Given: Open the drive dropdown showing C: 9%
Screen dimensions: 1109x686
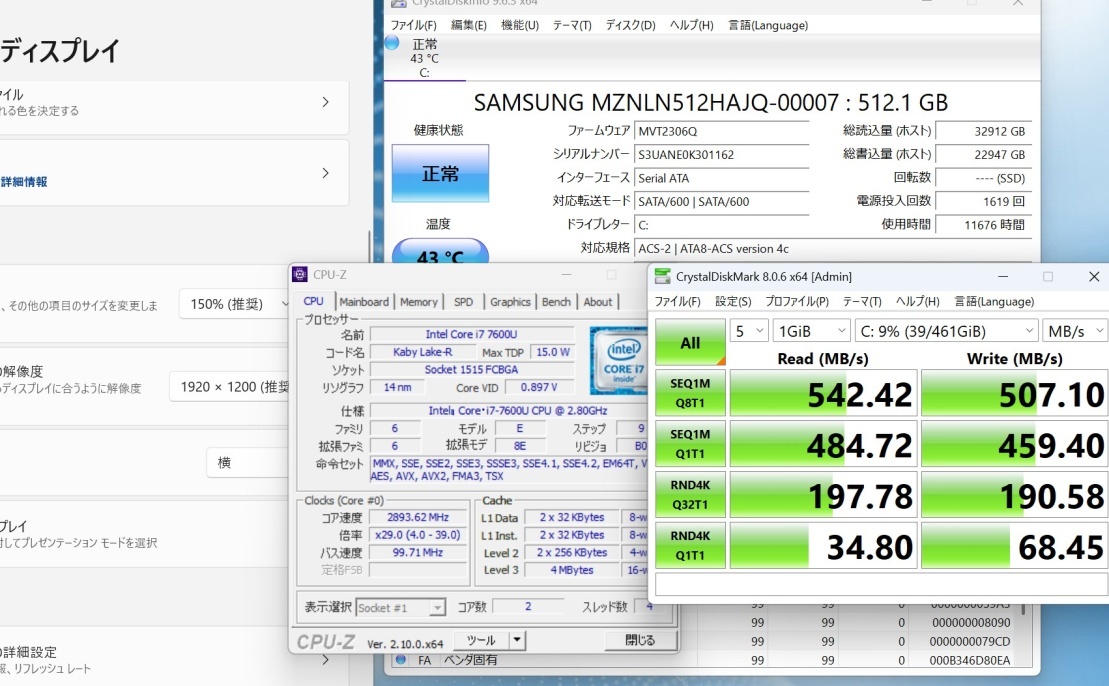Looking at the screenshot, I should pos(946,331).
